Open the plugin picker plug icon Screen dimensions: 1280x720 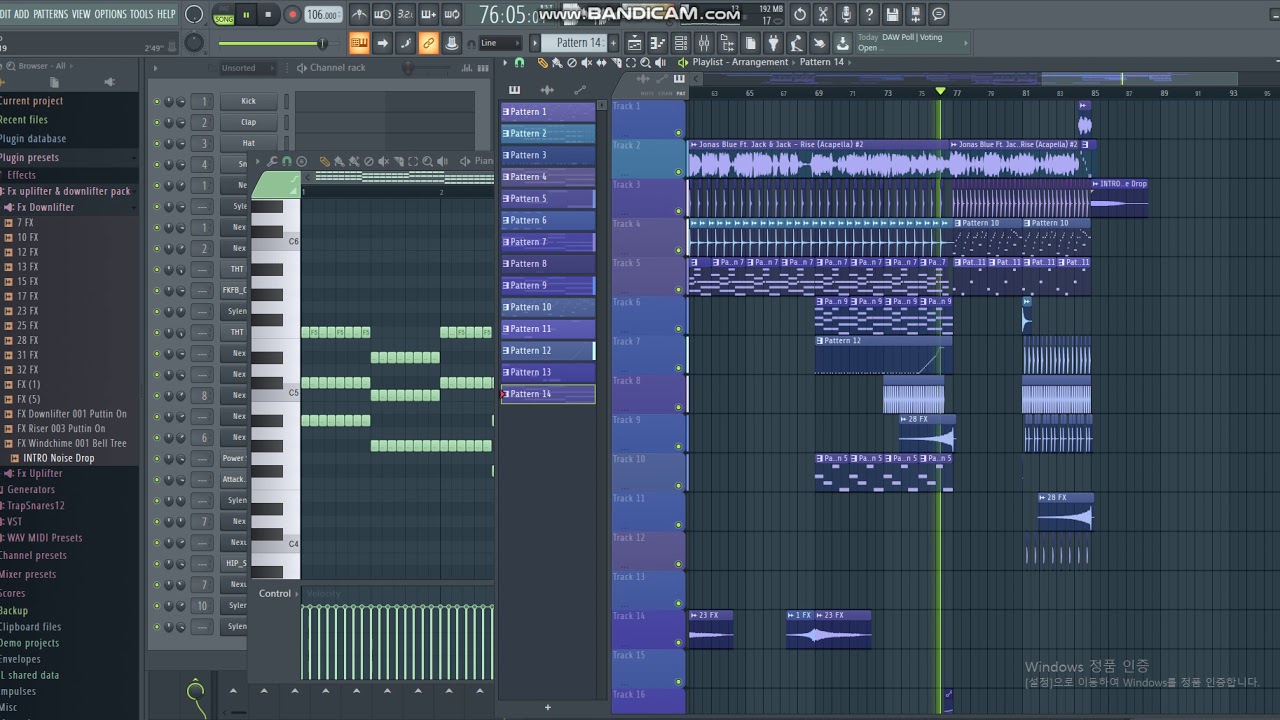pos(773,43)
